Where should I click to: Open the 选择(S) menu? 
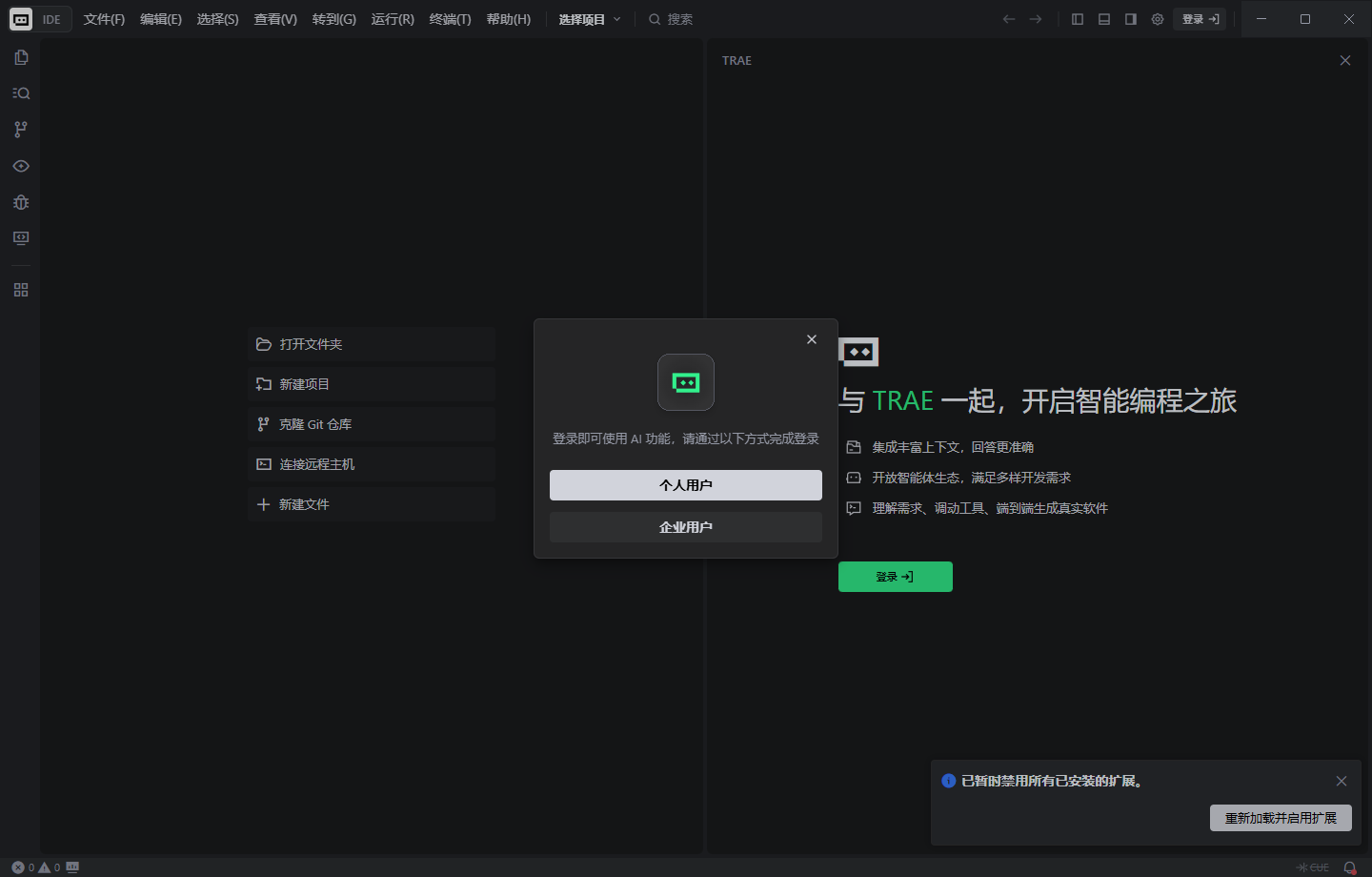pyautogui.click(x=217, y=19)
